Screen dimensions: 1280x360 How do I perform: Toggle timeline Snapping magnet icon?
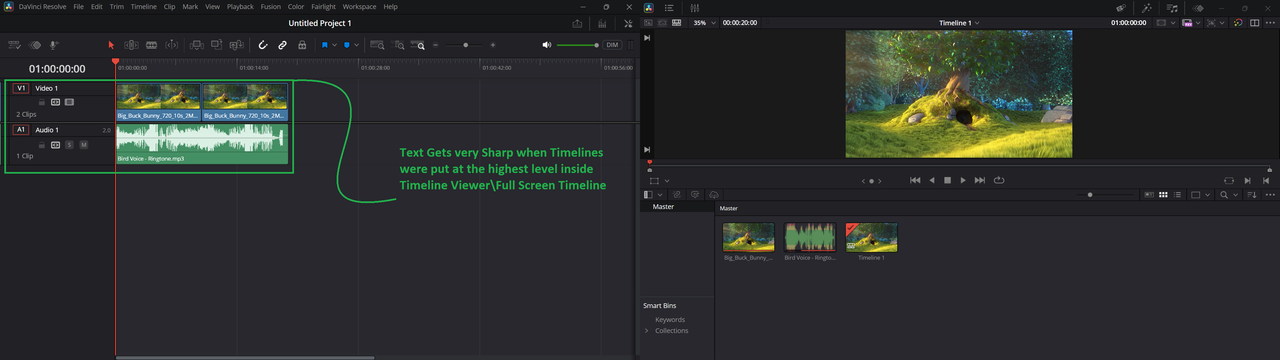tap(263, 45)
